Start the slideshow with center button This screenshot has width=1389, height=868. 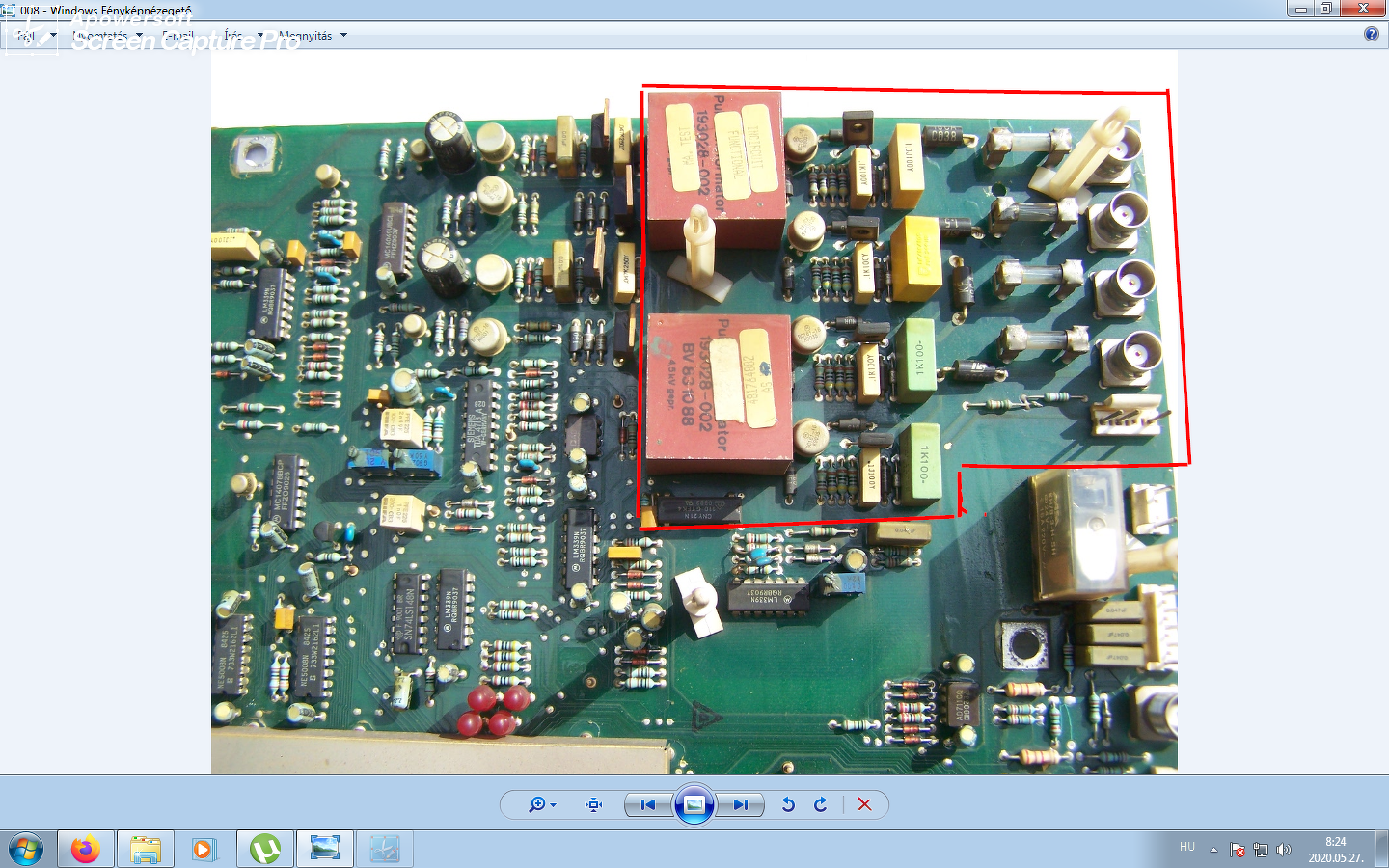(x=694, y=804)
